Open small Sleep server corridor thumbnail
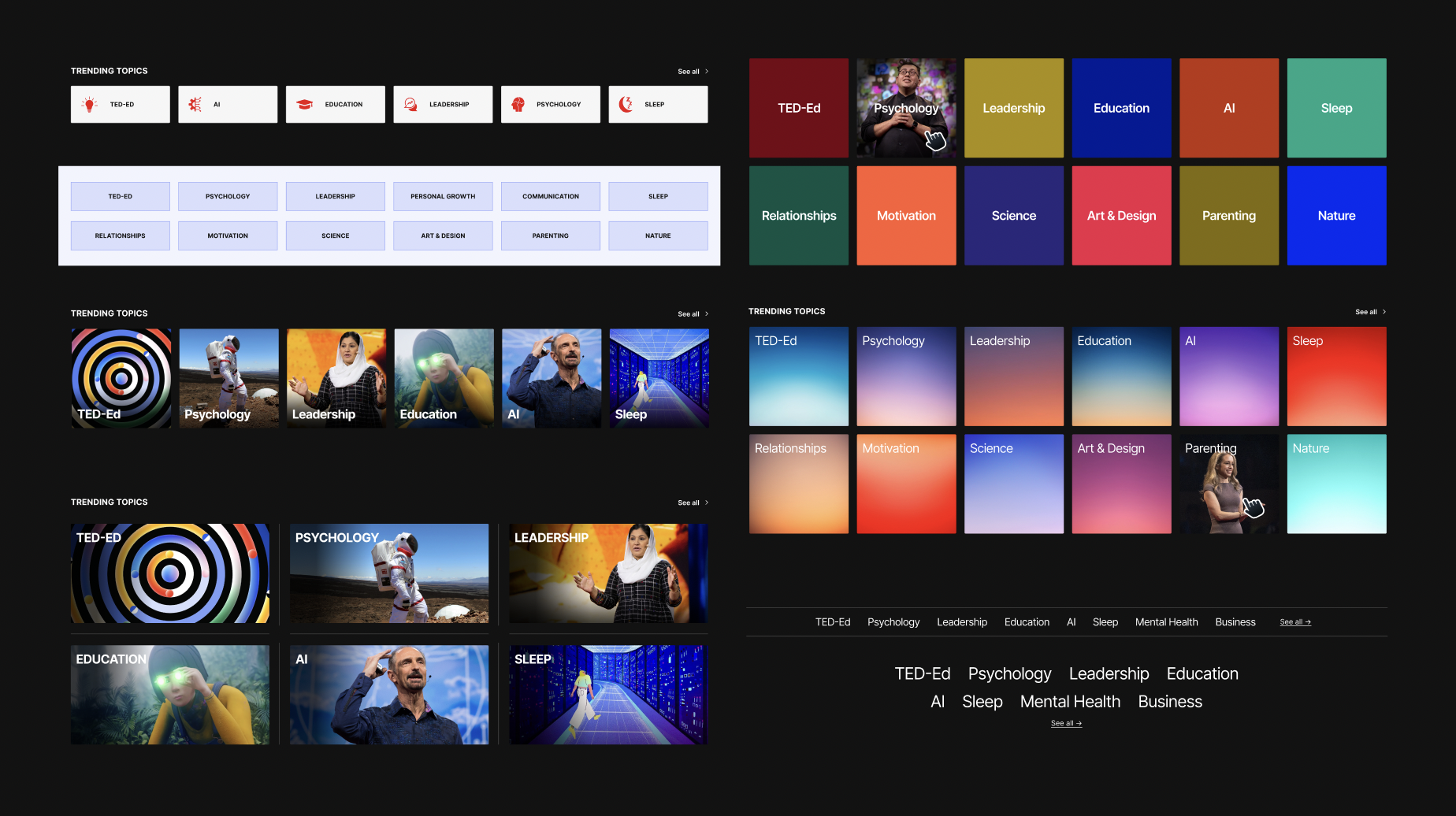 click(x=659, y=378)
